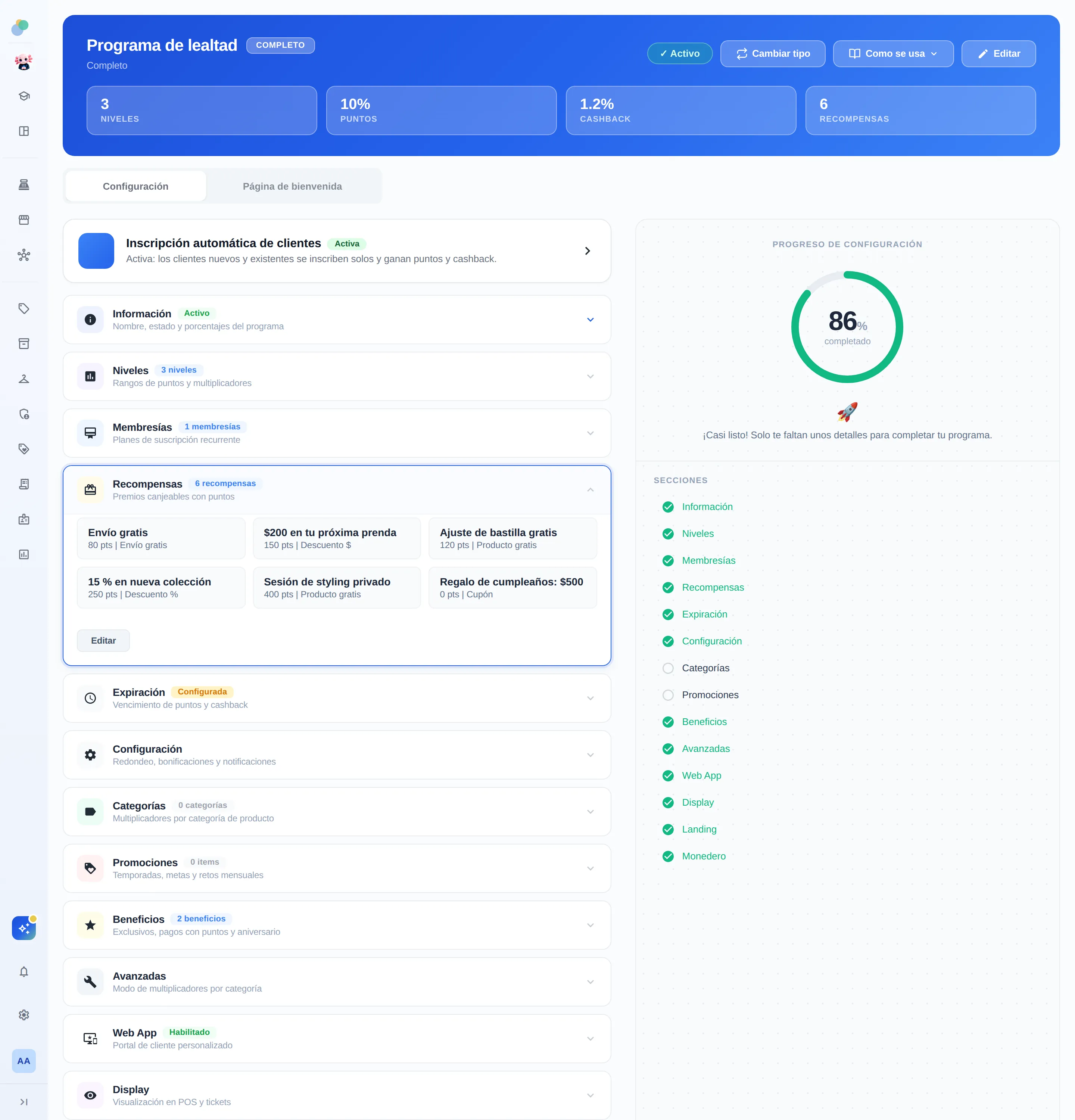Go to the Beneficios section link
The height and width of the screenshot is (1120, 1075).
(704, 722)
